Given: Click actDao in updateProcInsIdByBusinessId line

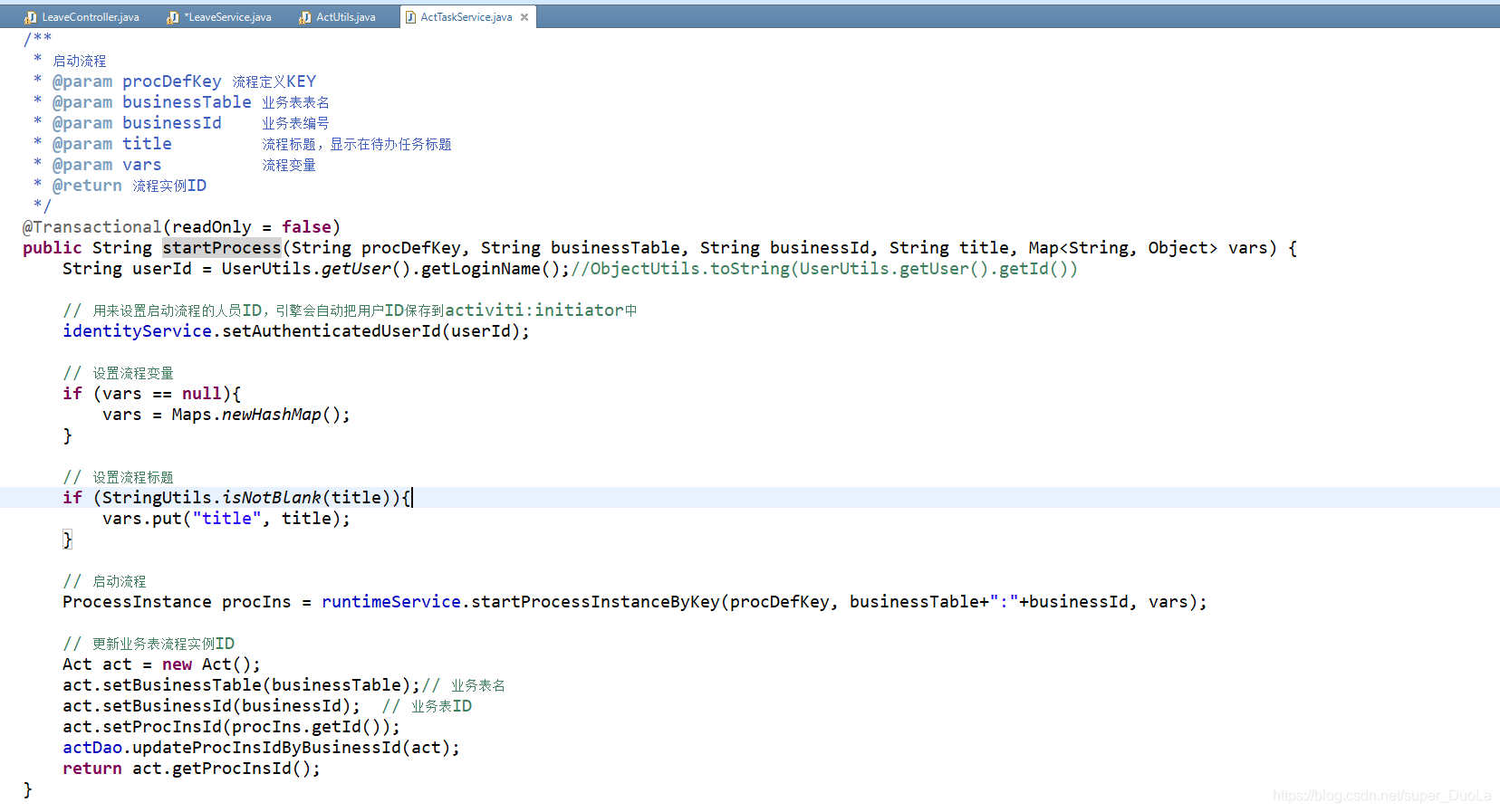Looking at the screenshot, I should 92,748.
